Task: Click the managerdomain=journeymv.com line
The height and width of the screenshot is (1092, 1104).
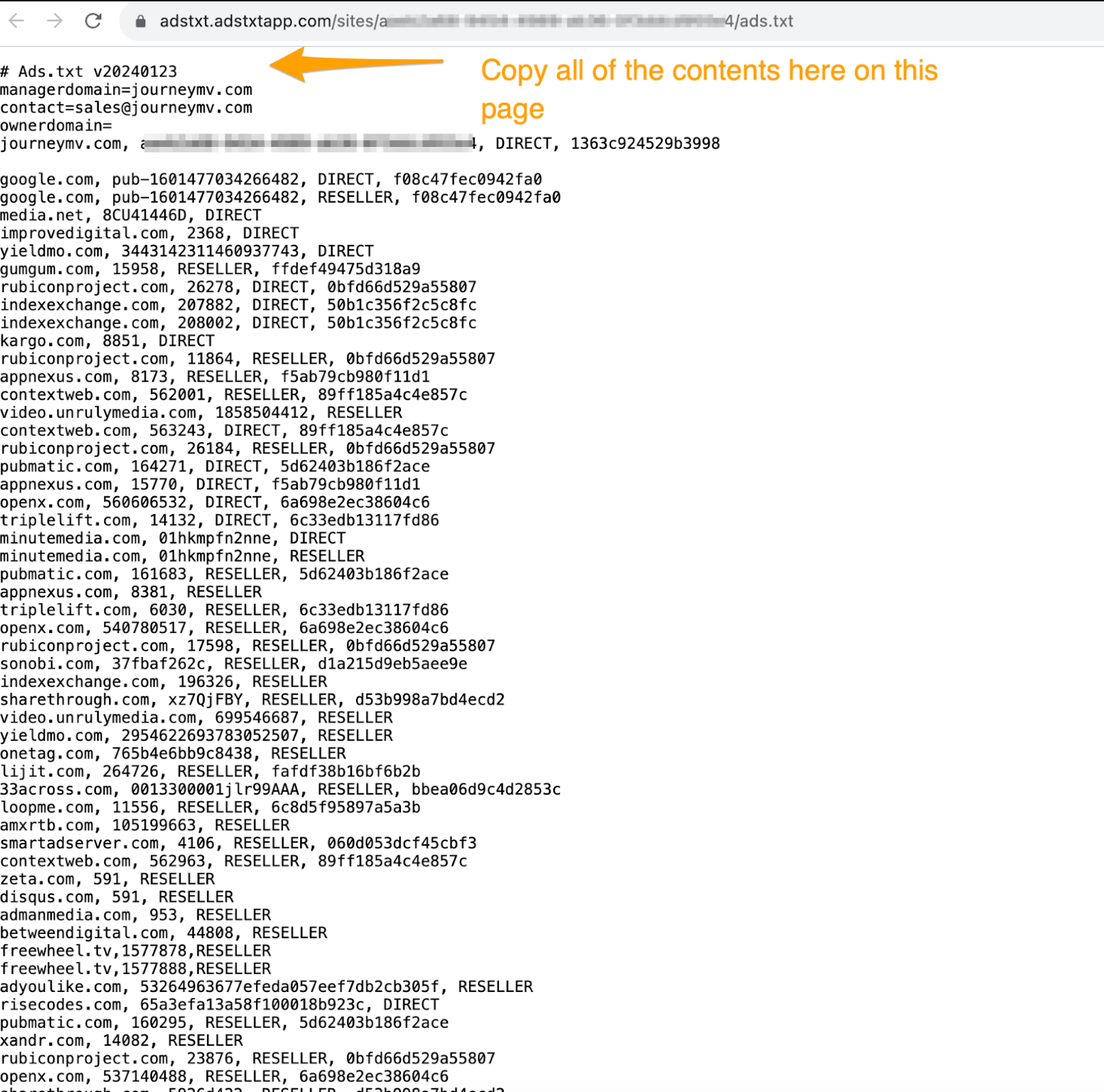Action: click(x=126, y=89)
